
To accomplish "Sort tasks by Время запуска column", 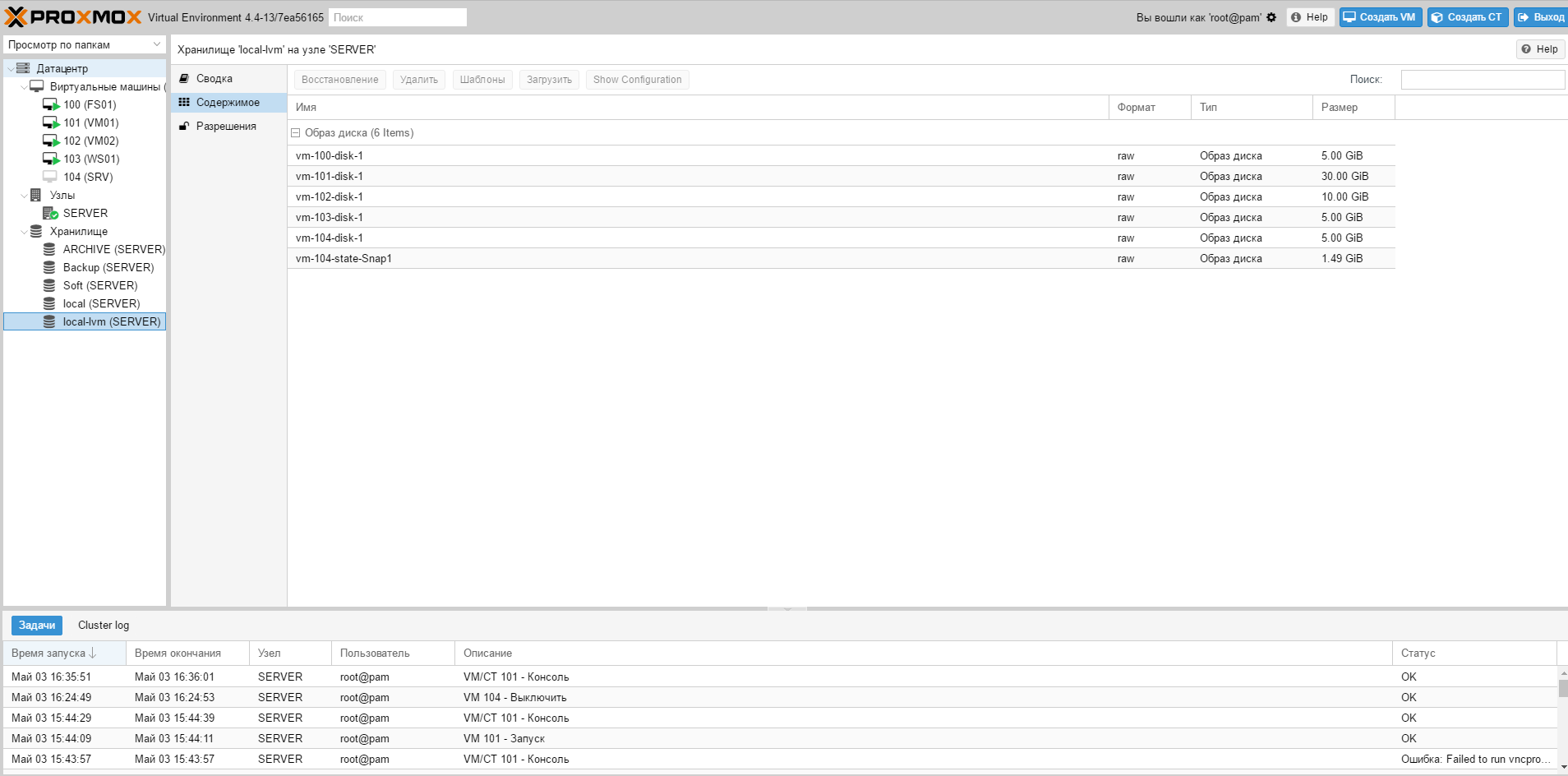I will point(64,653).
